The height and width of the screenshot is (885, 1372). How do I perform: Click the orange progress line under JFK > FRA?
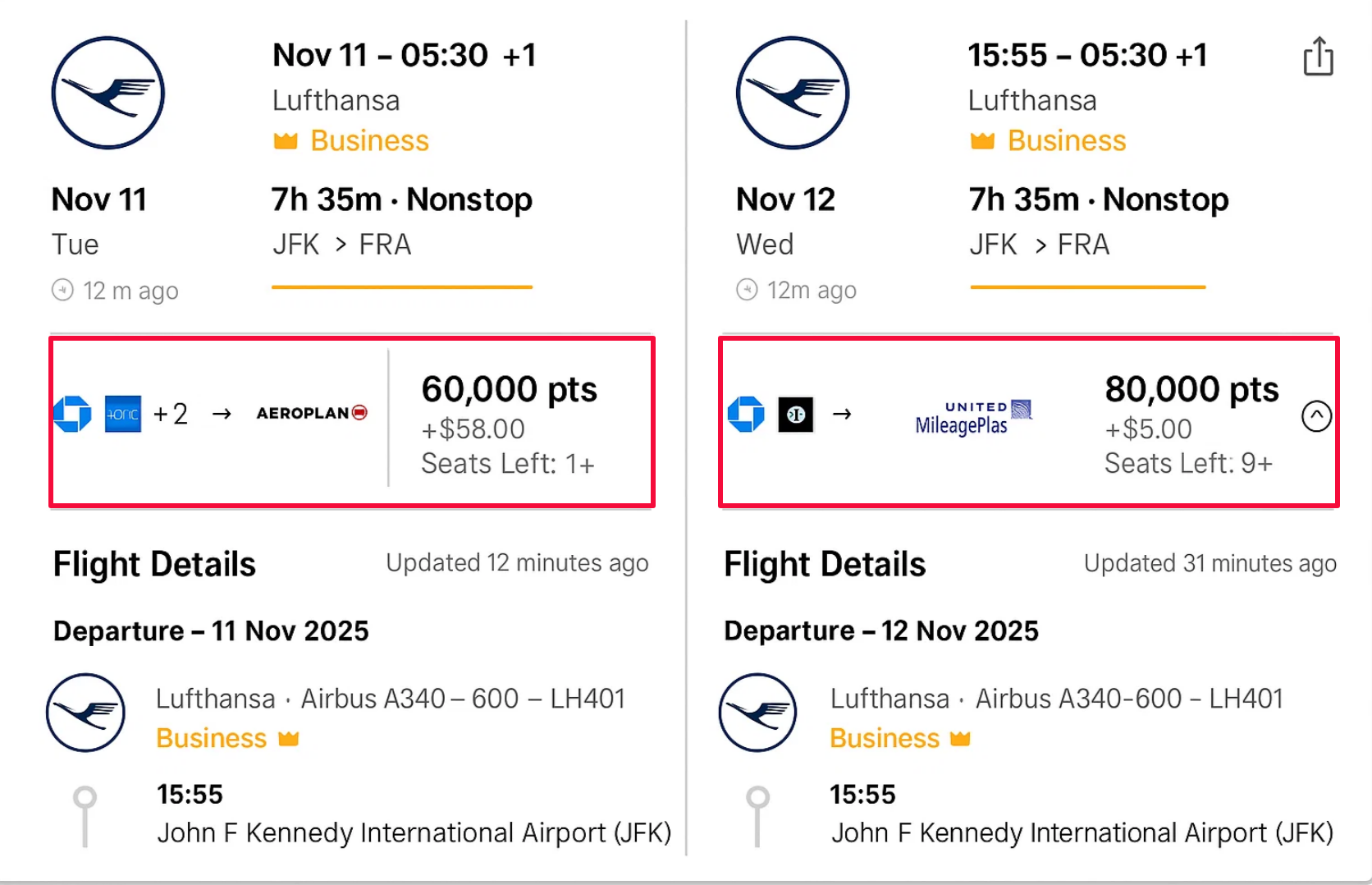(402, 287)
